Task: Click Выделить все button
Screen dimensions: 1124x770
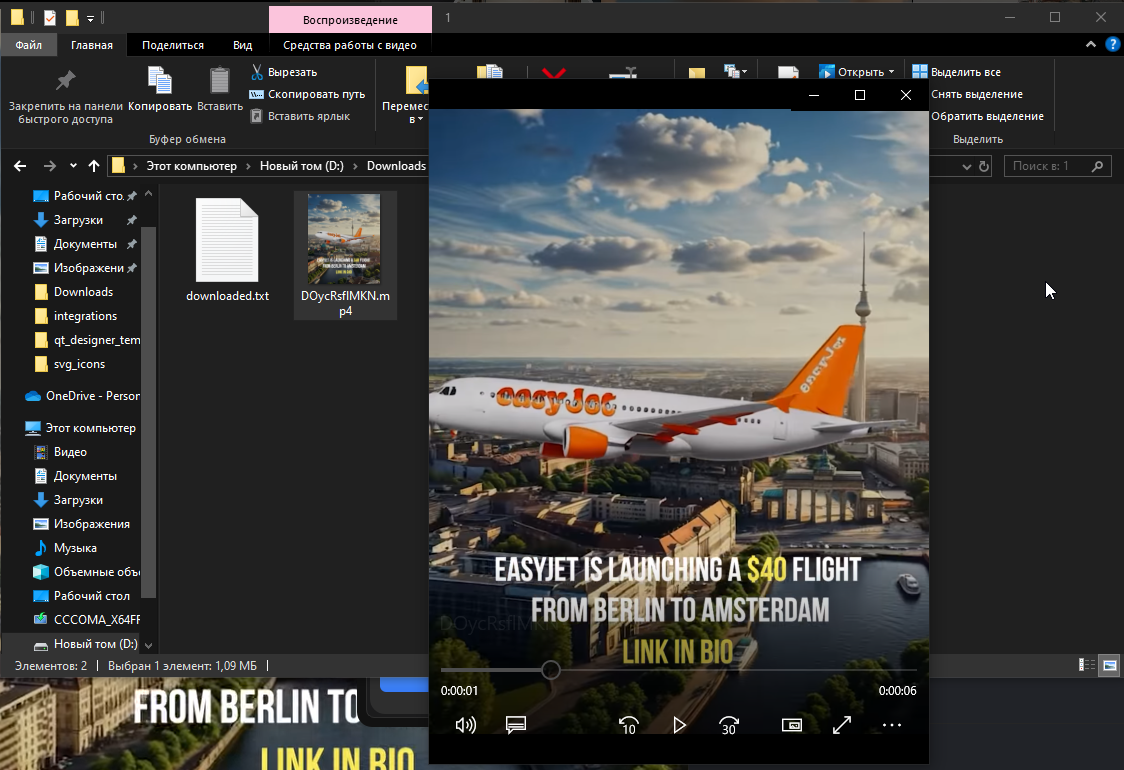Action: click(x=956, y=72)
